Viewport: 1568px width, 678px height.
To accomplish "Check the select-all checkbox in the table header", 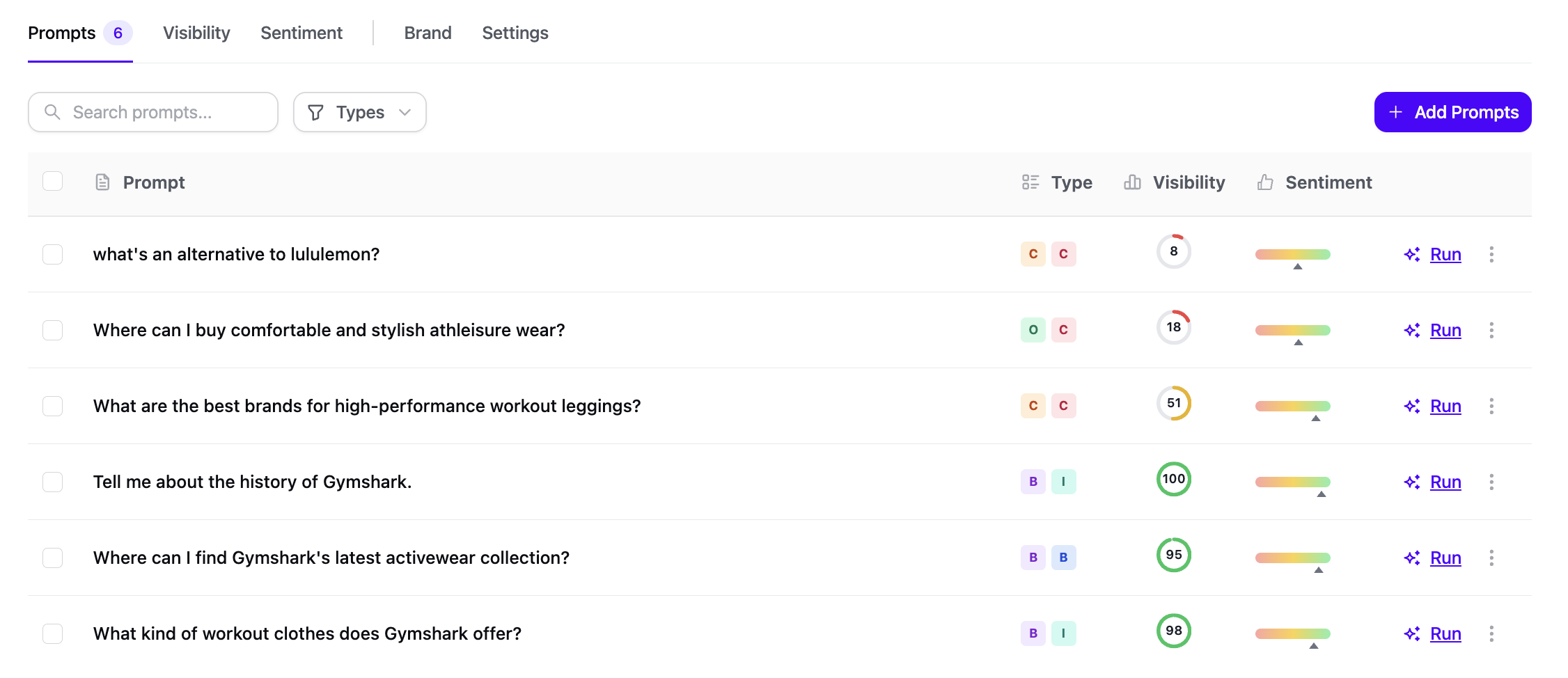I will [x=52, y=181].
